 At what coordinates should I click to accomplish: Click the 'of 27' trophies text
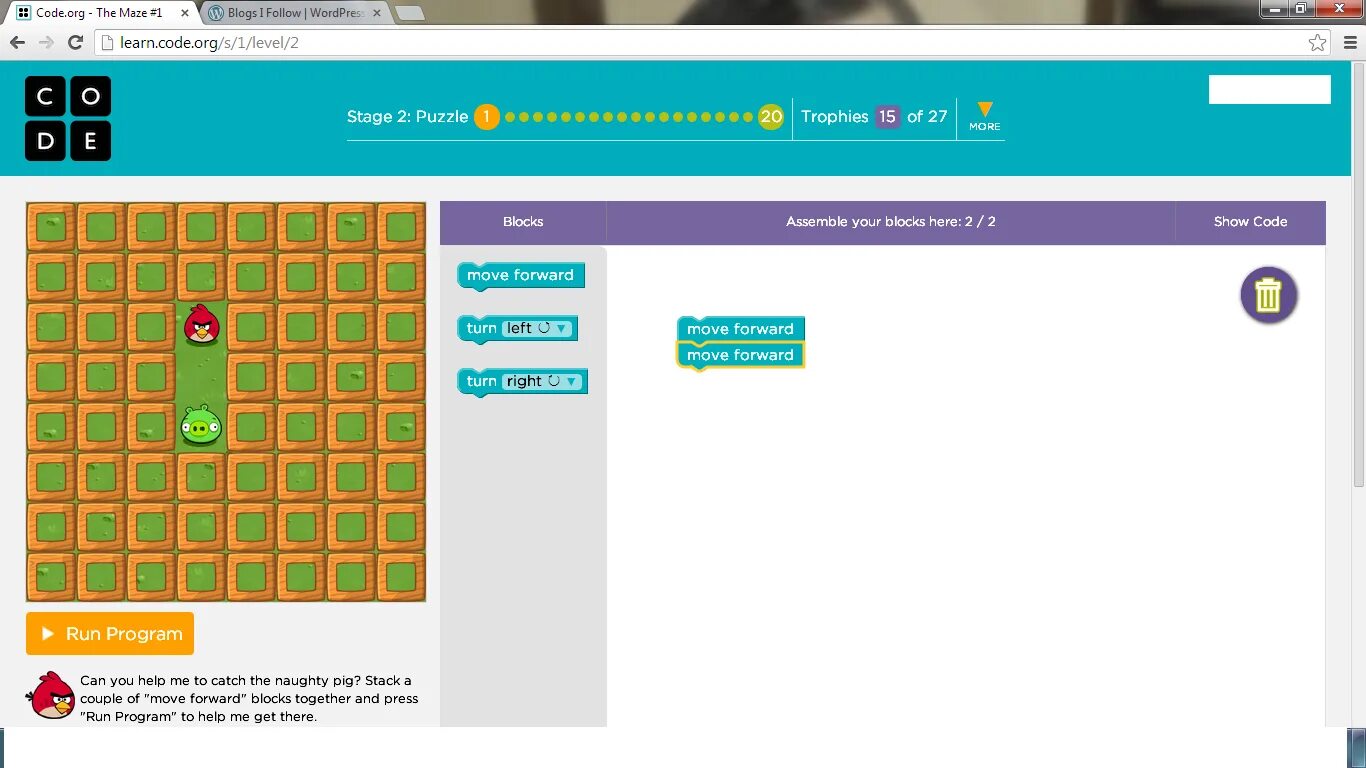[x=927, y=117]
